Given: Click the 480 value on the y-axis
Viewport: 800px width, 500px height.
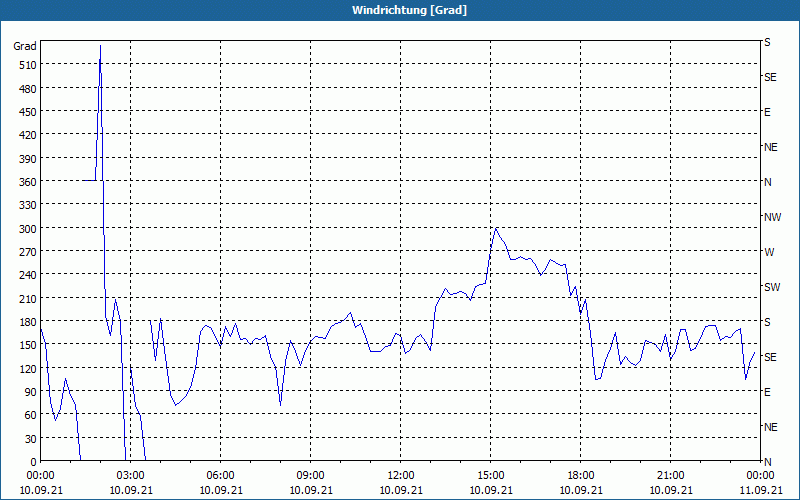Looking at the screenshot, I should tap(28, 89).
